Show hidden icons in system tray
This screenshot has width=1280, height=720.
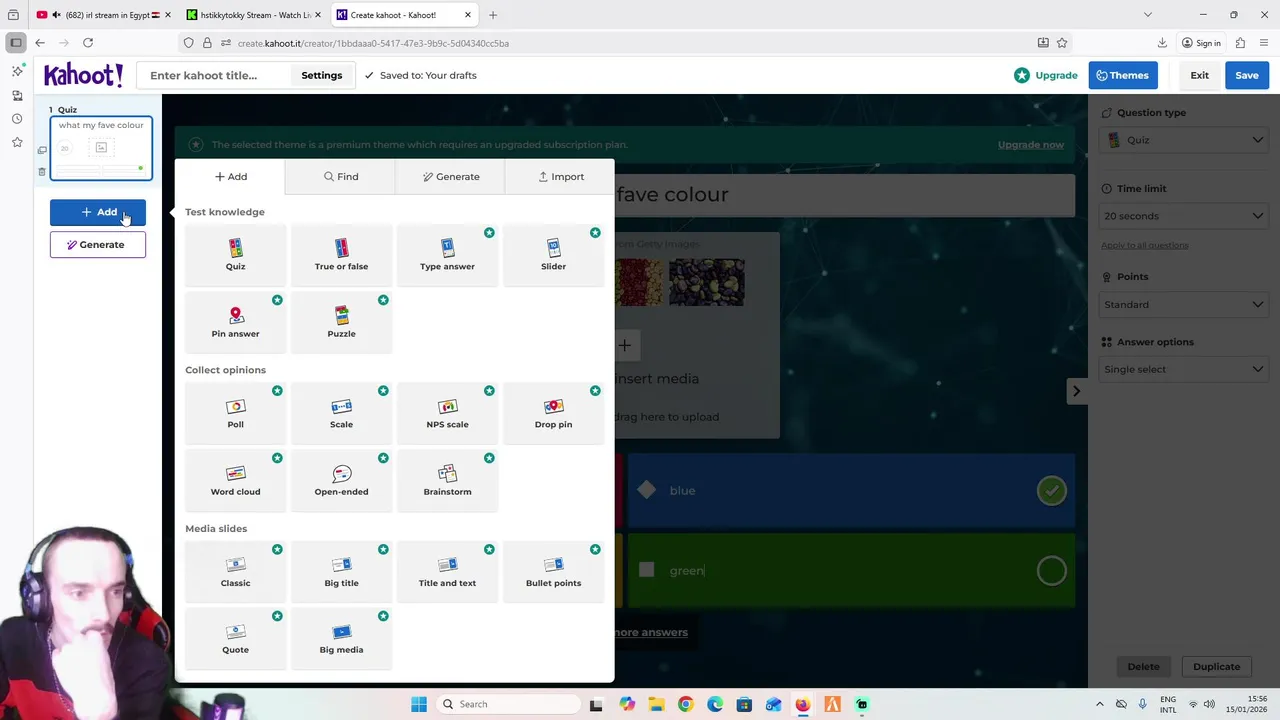[1100, 704]
